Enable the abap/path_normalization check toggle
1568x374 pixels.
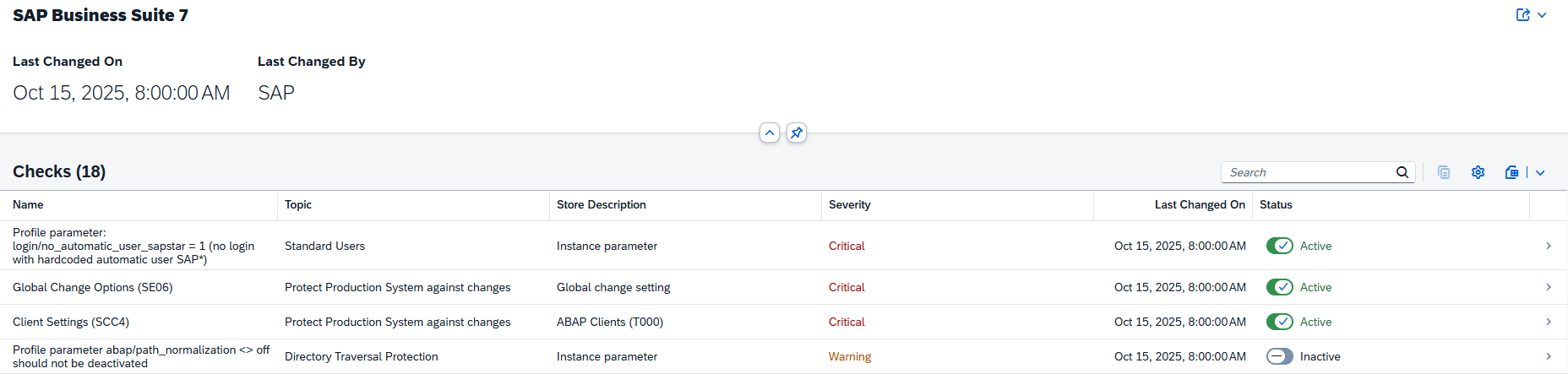pos(1279,356)
